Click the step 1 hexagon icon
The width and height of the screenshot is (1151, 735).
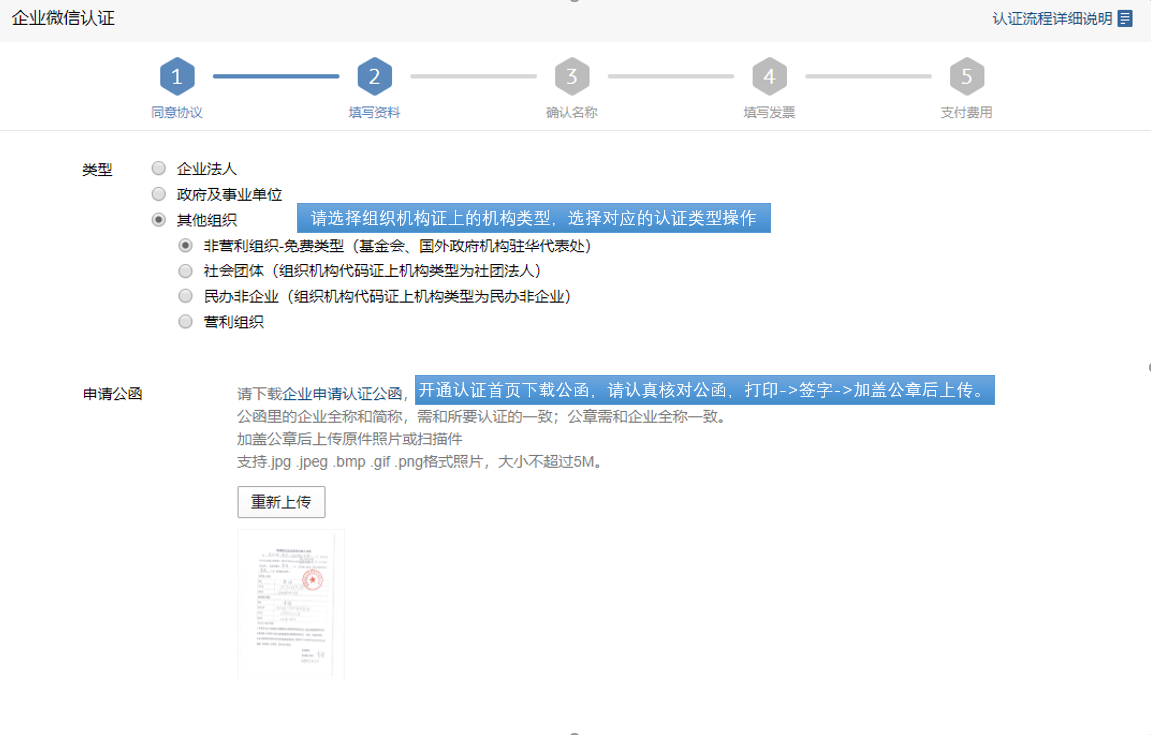(177, 76)
